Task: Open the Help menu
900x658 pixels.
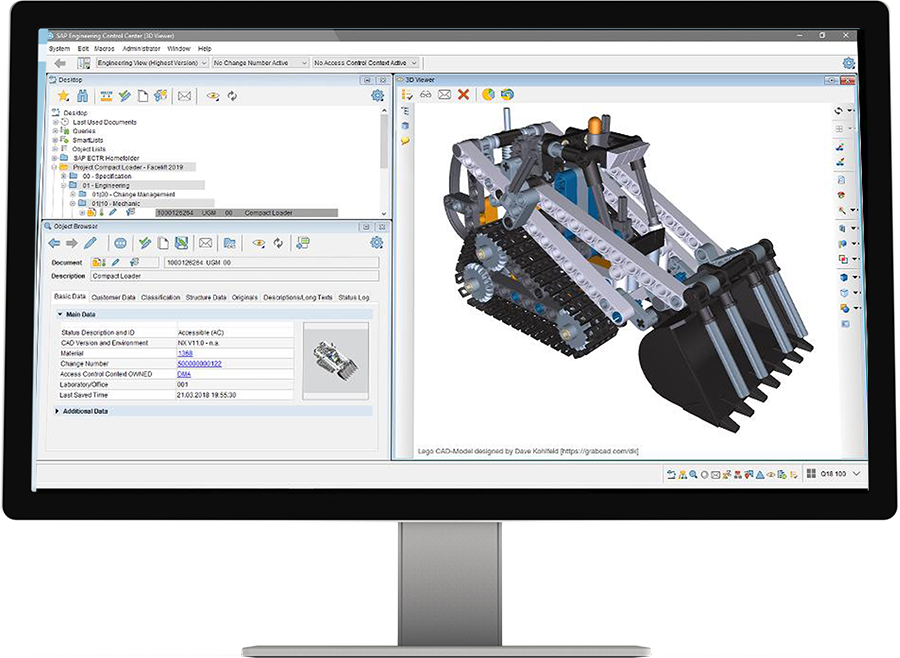Action: (x=204, y=49)
